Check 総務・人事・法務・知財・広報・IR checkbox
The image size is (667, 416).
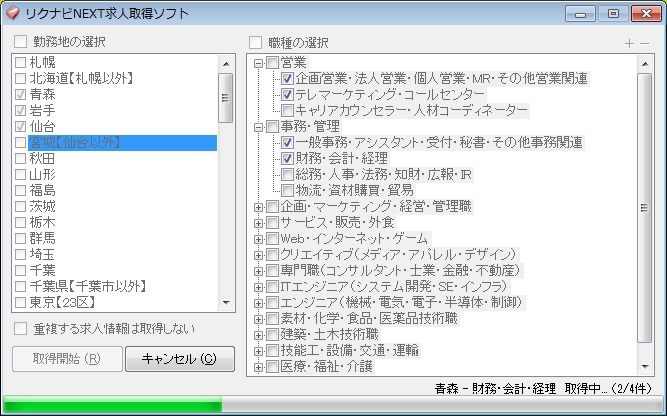(x=288, y=174)
